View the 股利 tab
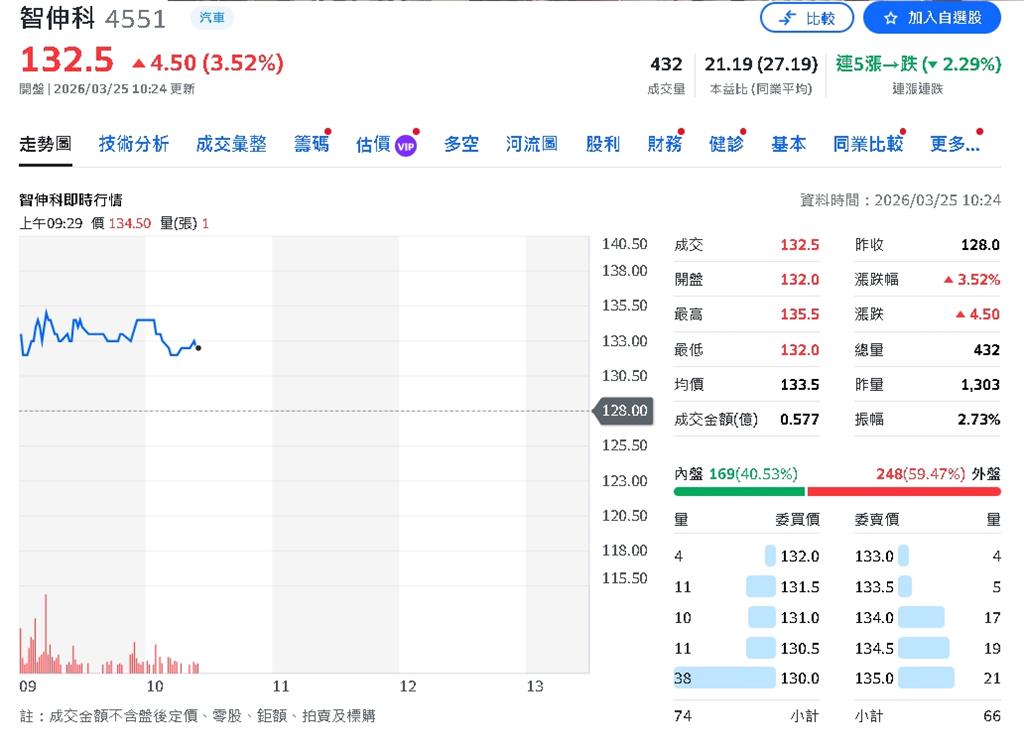1024x748 pixels. [x=602, y=144]
